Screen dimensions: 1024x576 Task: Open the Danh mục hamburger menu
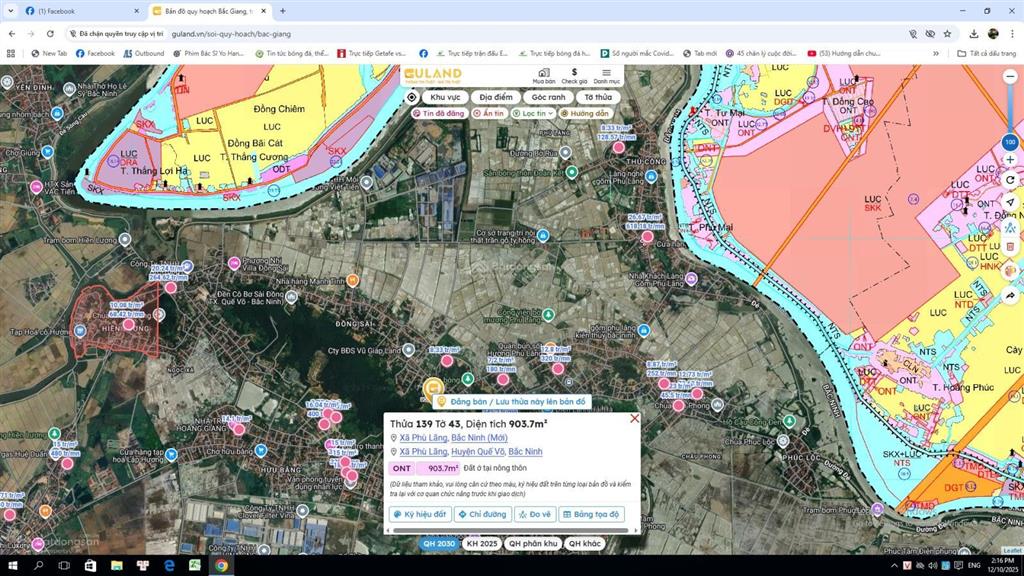[x=606, y=73]
